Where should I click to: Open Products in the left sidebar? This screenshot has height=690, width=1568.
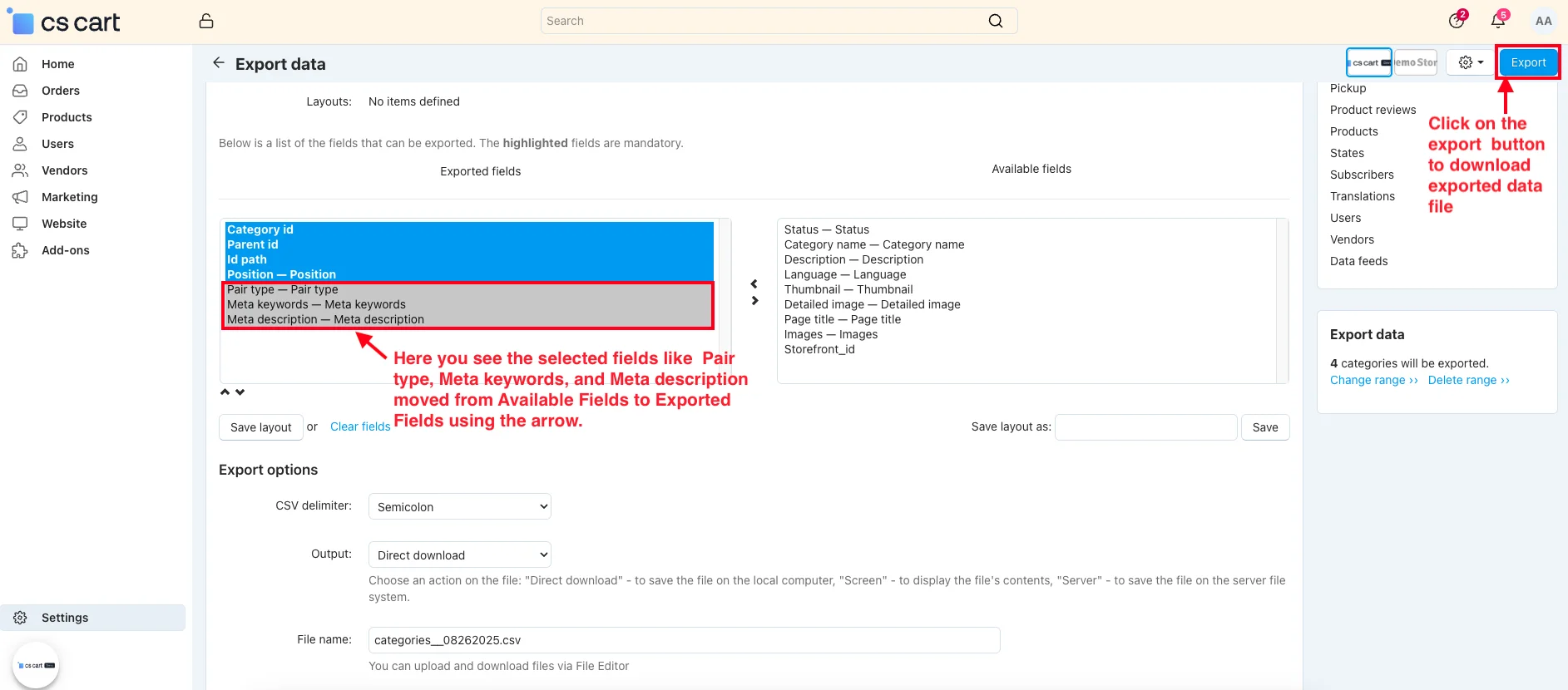coord(67,117)
